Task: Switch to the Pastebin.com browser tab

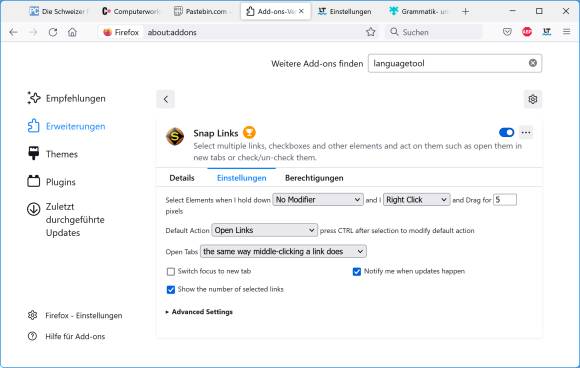Action: click(203, 11)
